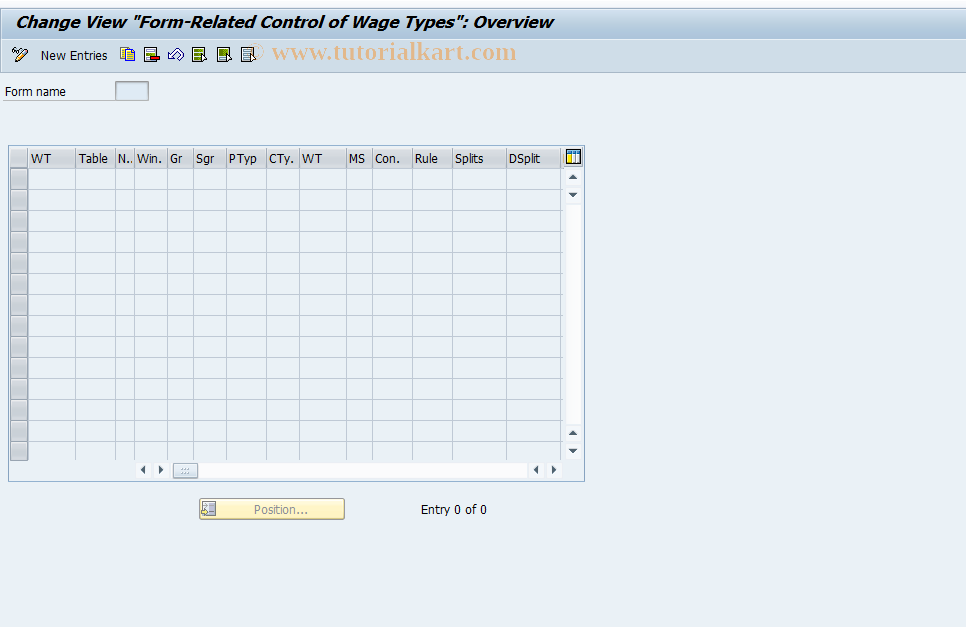The image size is (966, 627).
Task: Click Entry 0 of 0 text
Action: point(453,509)
